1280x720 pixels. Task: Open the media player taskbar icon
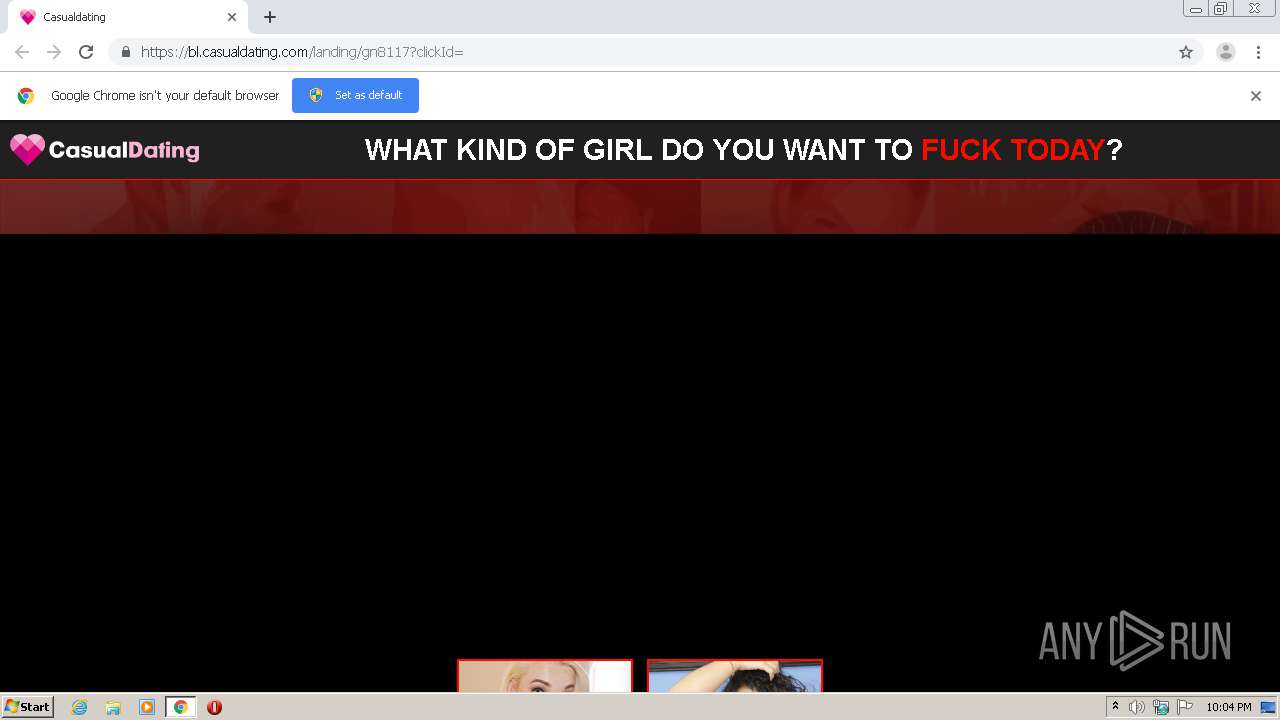coord(147,707)
